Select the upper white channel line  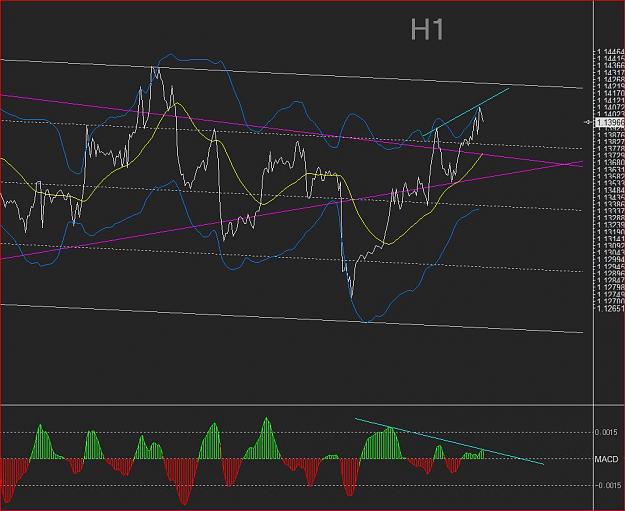click(291, 74)
